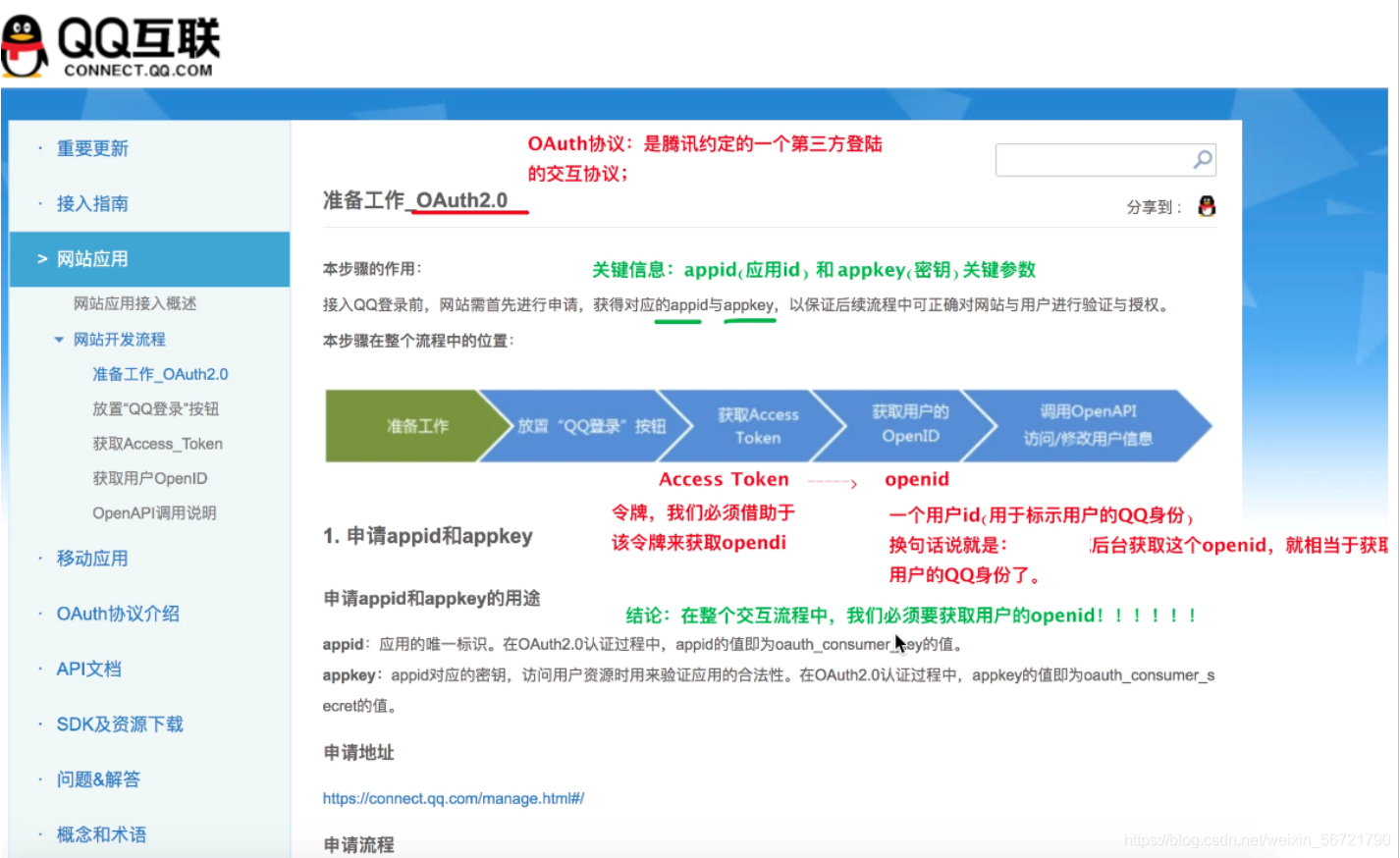
Task: Click the 分享到 label
Action: coord(1154,207)
